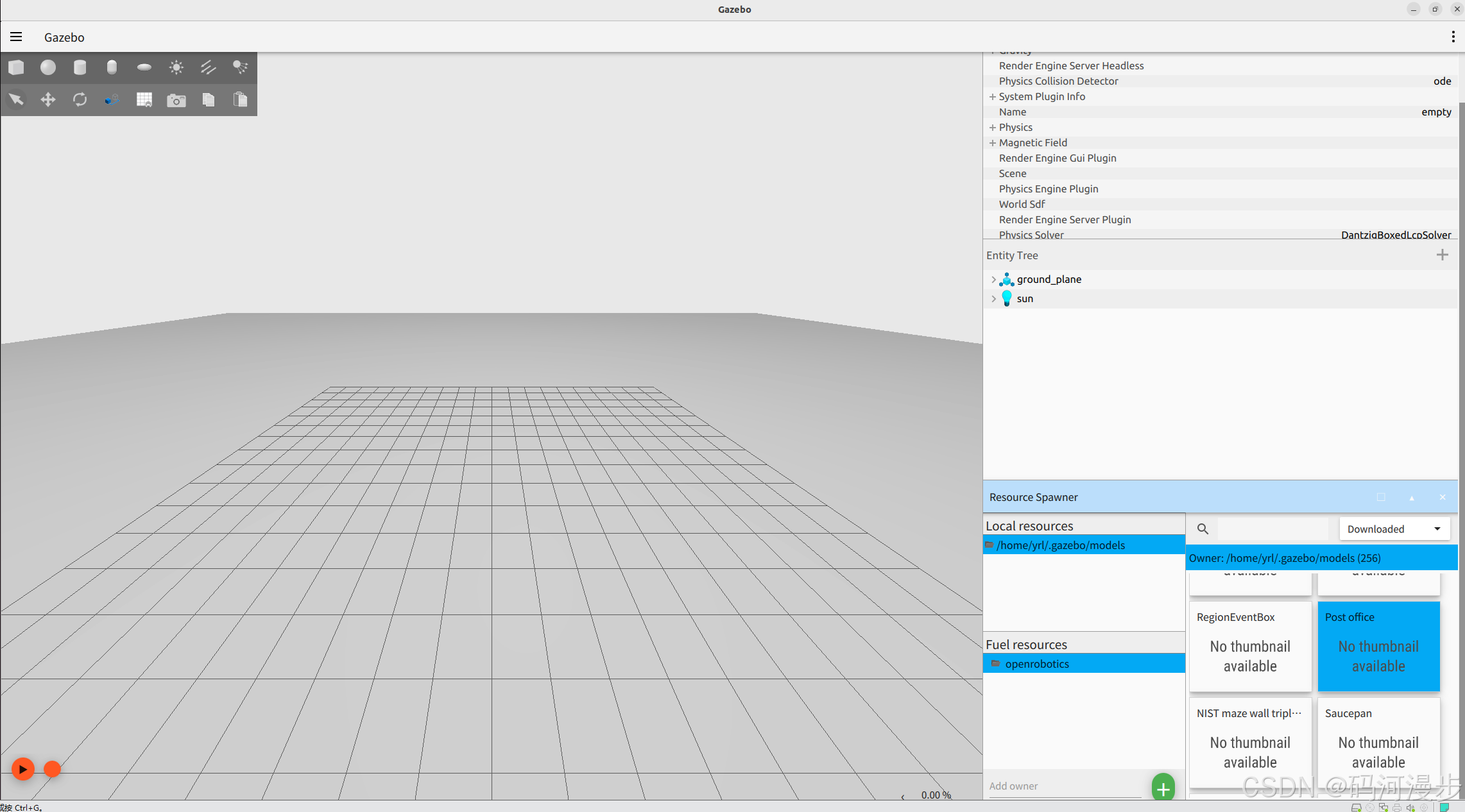This screenshot has height=812, width=1465.
Task: Insert a box shape
Action: (16, 67)
